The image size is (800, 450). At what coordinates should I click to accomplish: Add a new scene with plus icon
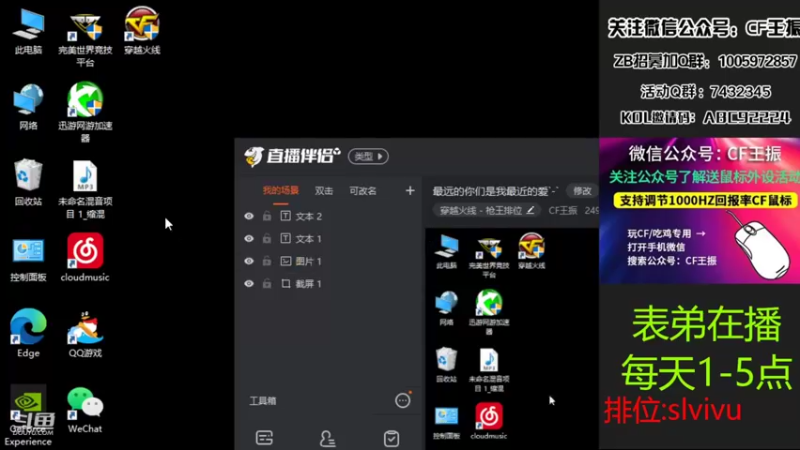pyautogui.click(x=410, y=191)
